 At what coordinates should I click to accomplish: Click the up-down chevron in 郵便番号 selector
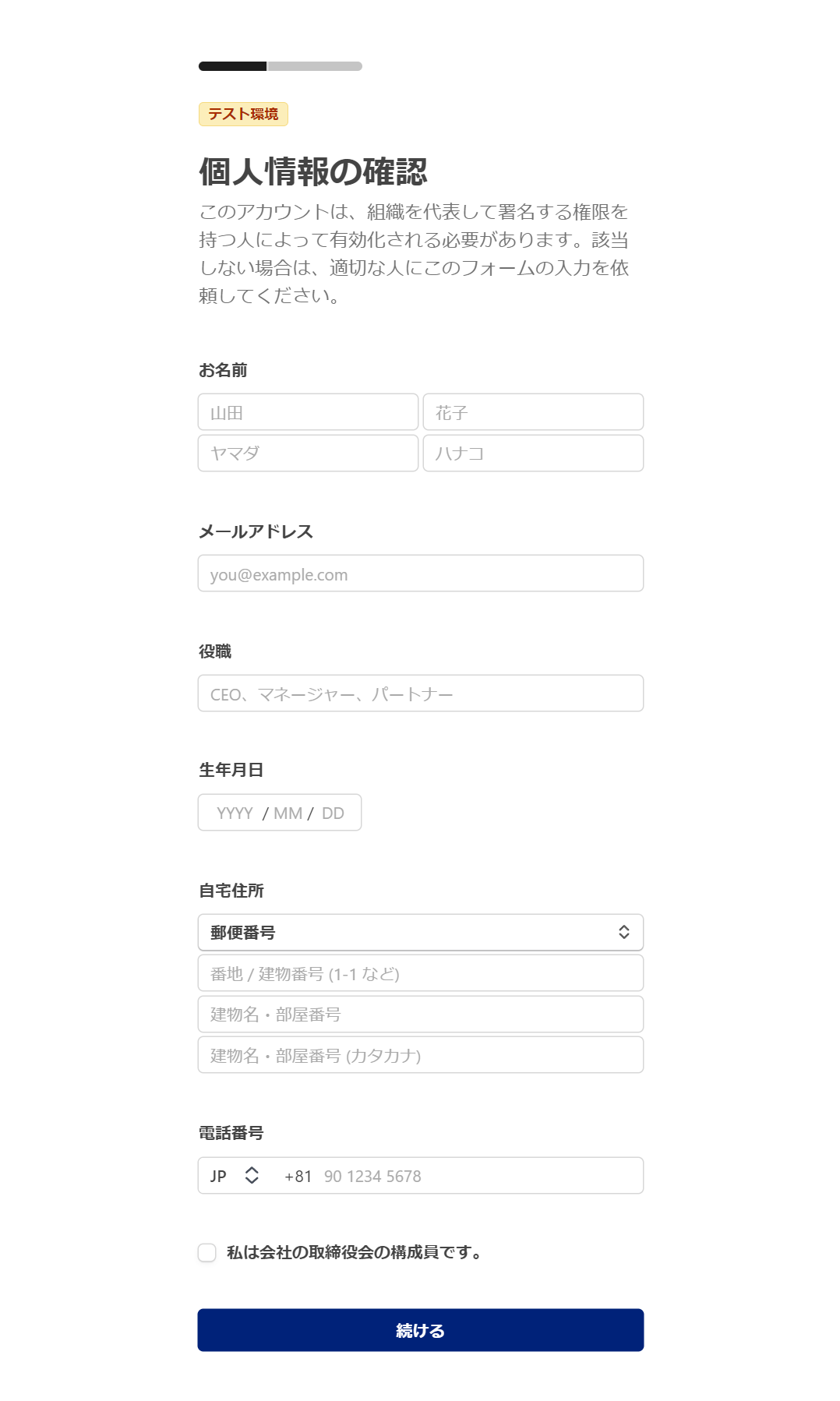[x=624, y=933]
